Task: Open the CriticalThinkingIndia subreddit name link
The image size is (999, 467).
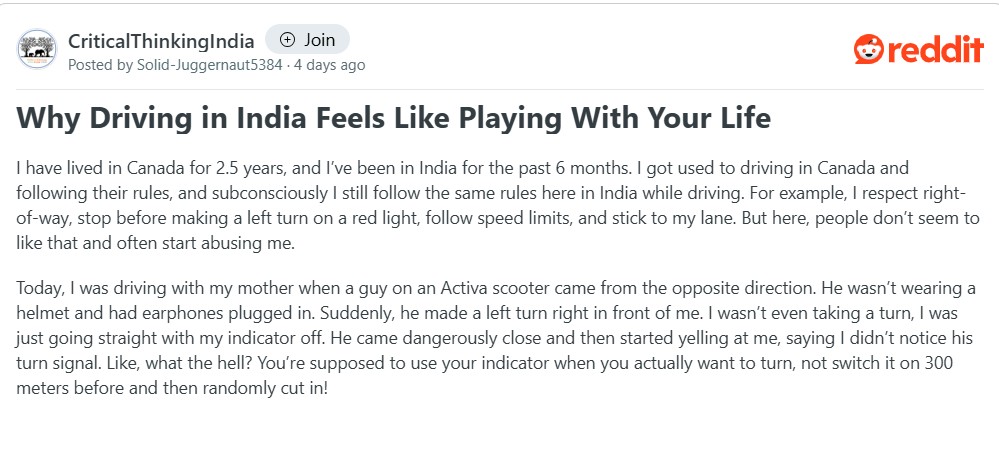Action: tap(160, 40)
